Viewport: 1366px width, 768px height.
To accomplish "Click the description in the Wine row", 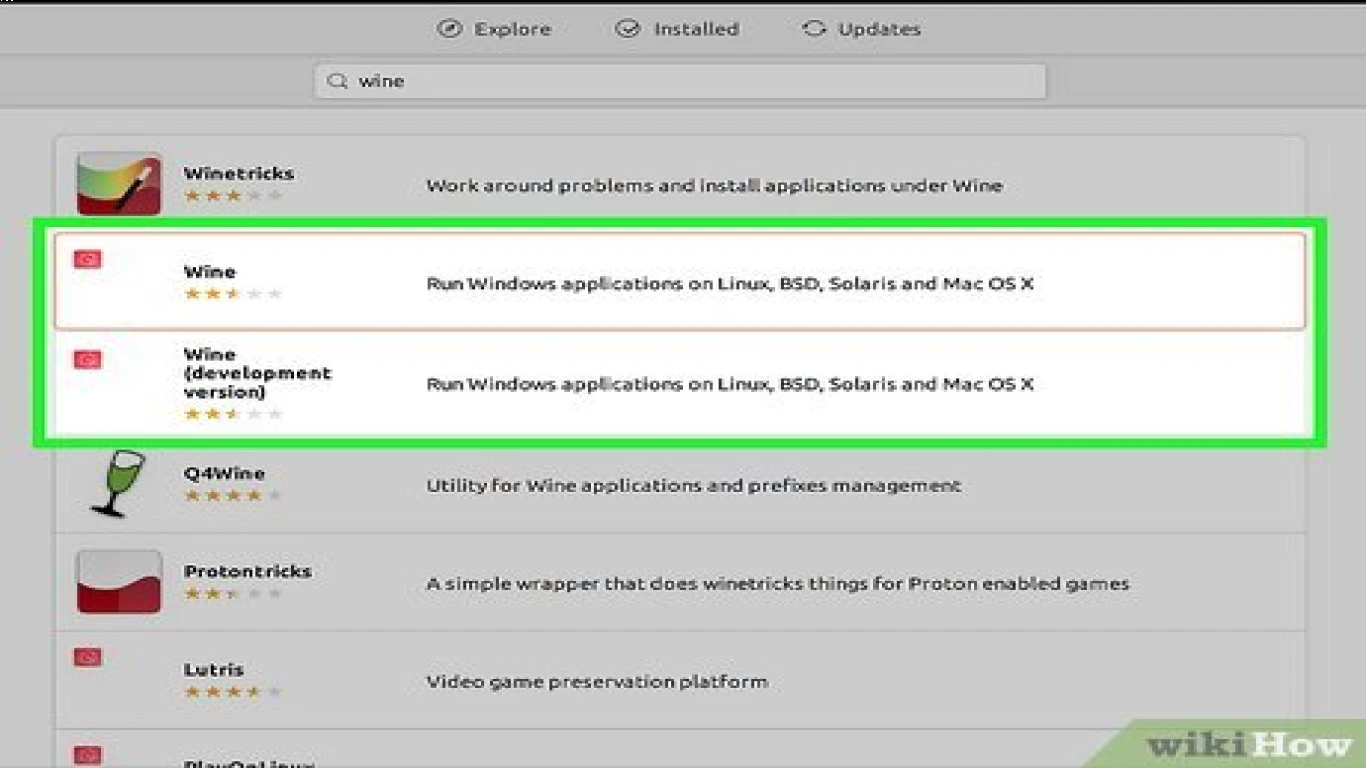I will tap(730, 284).
